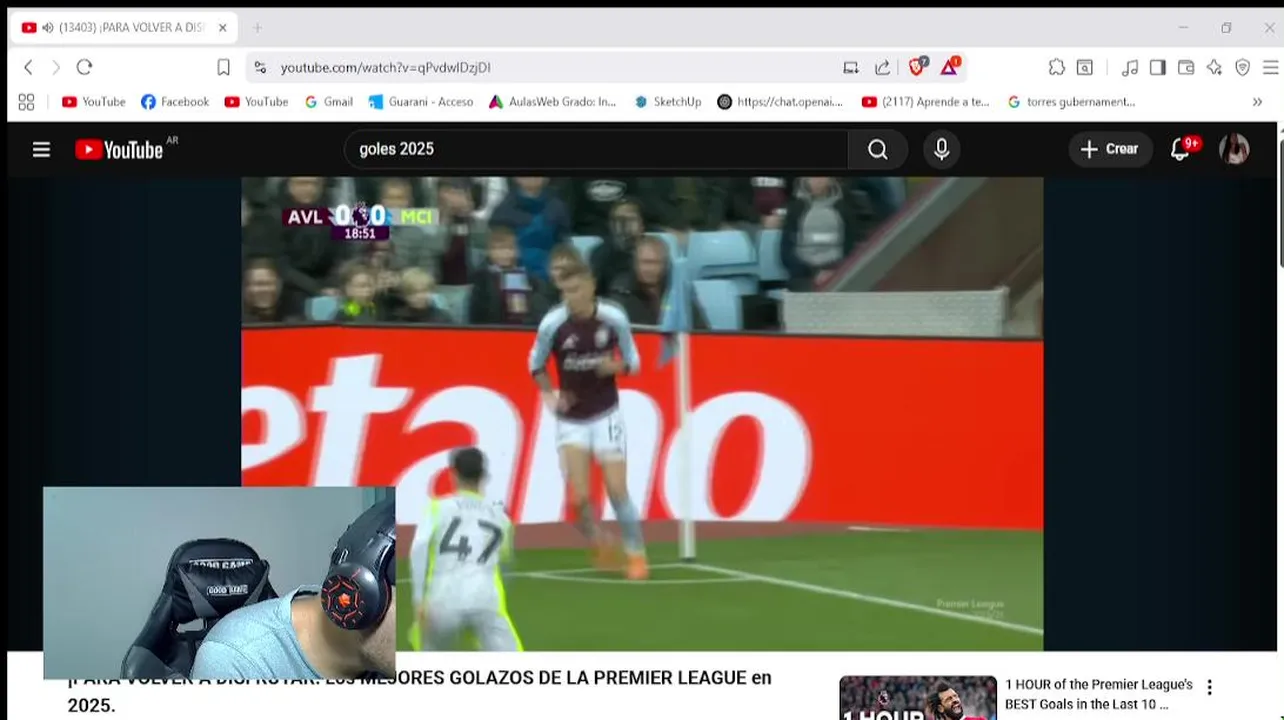Screen dimensions: 1284x720
Task: Go back to the previous page
Action: 28,67
